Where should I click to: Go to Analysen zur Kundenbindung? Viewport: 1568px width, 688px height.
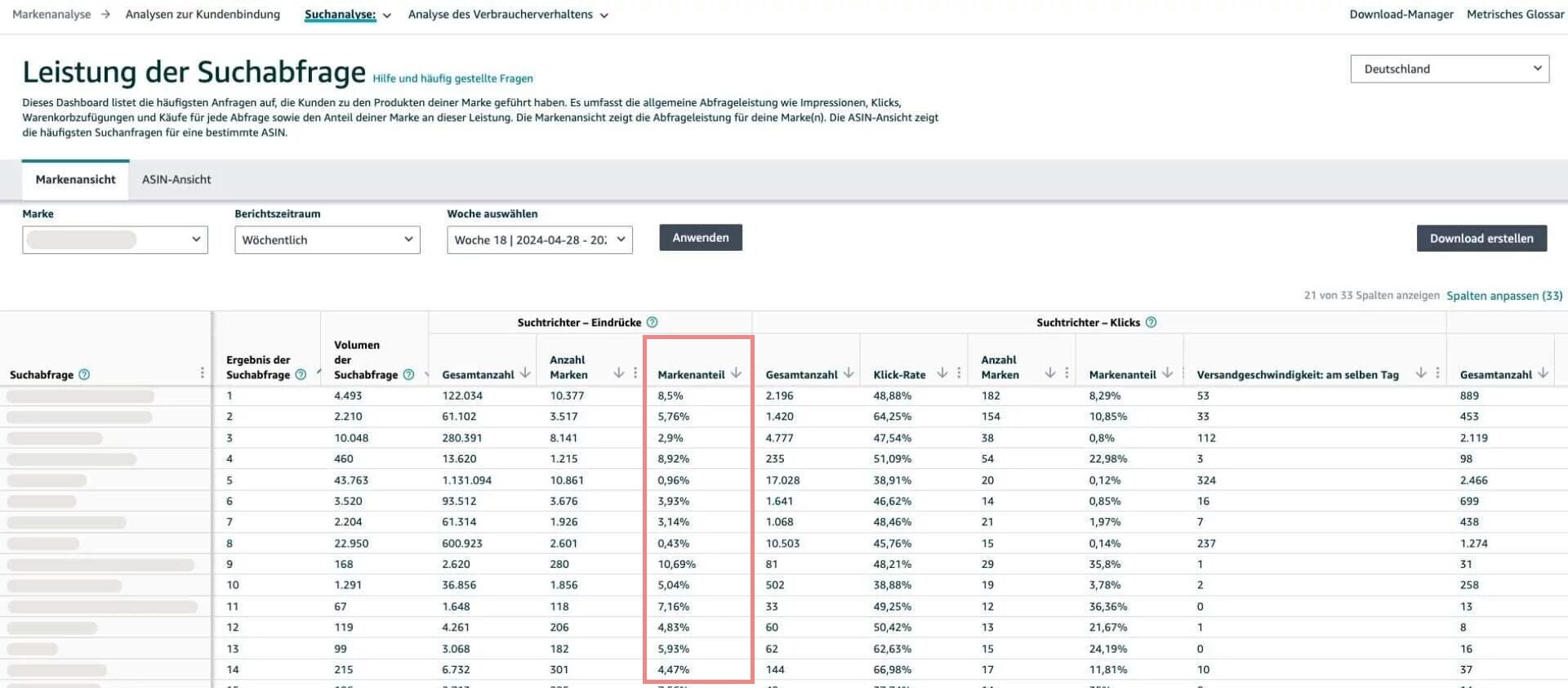click(203, 15)
